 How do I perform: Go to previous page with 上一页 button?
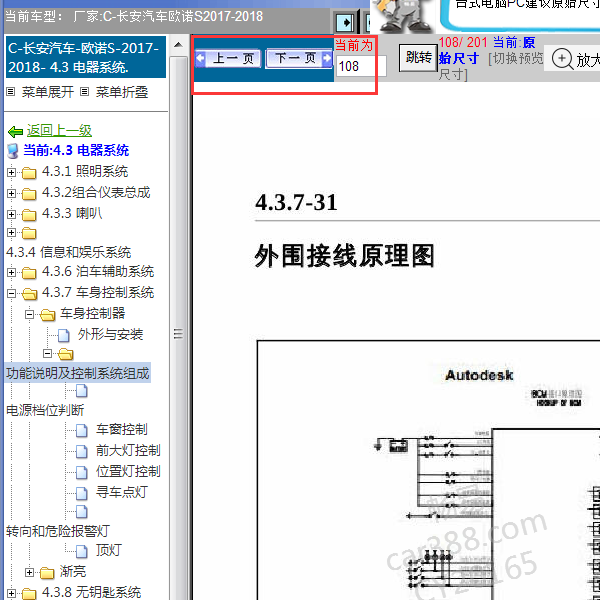click(x=228, y=59)
